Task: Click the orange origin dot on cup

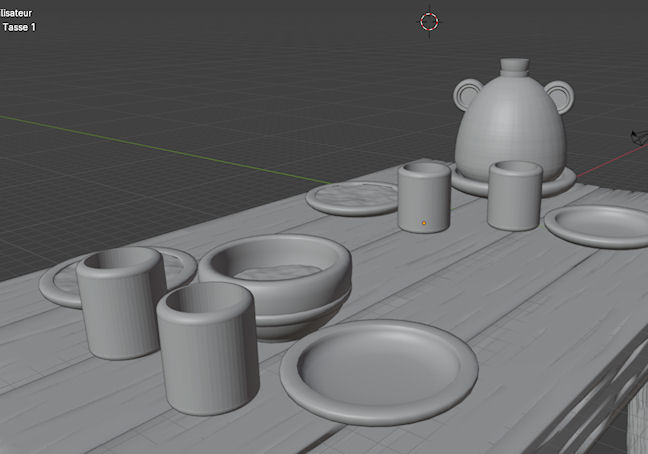Action: click(424, 222)
